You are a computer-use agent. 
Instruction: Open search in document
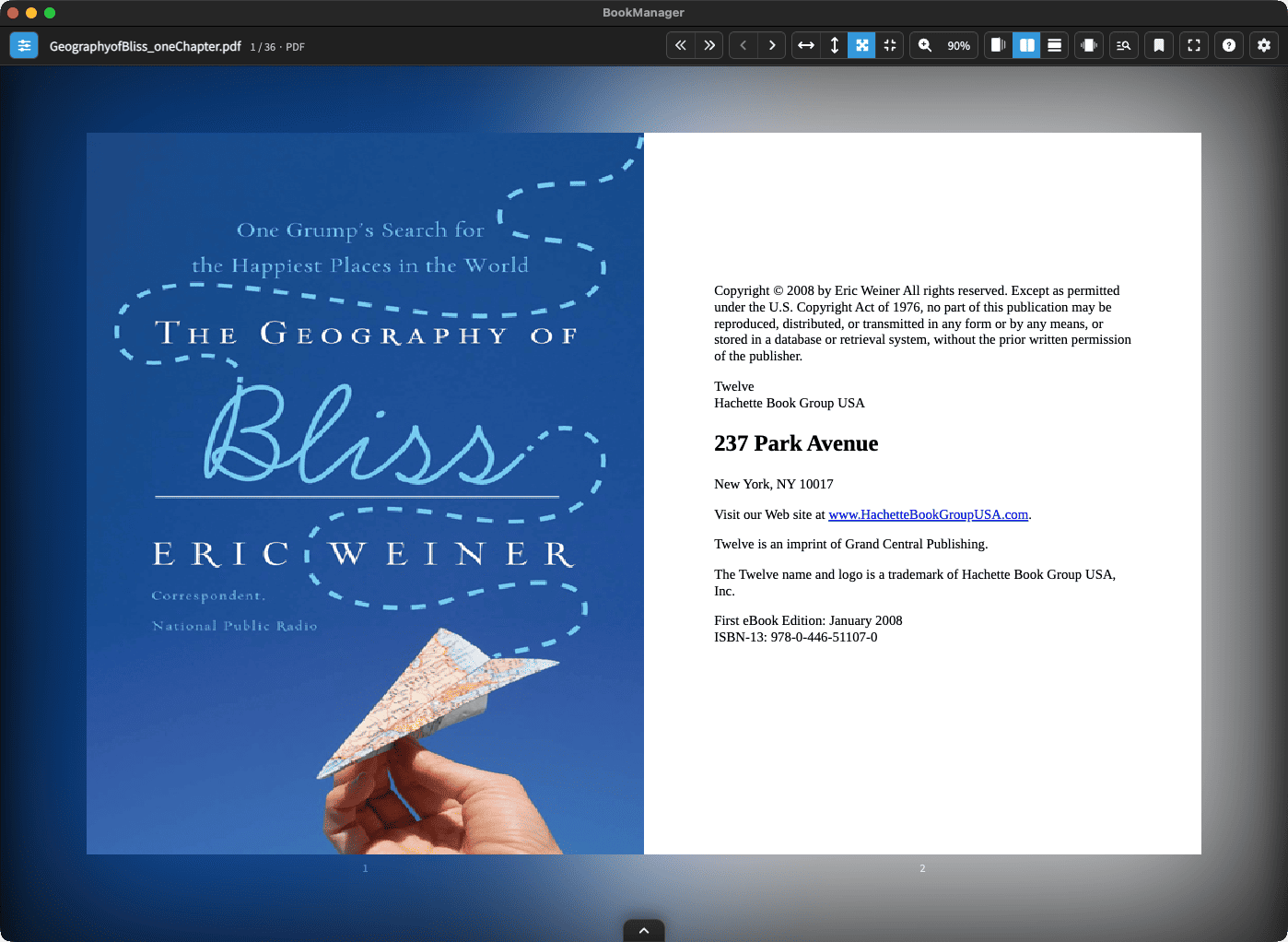[1124, 45]
